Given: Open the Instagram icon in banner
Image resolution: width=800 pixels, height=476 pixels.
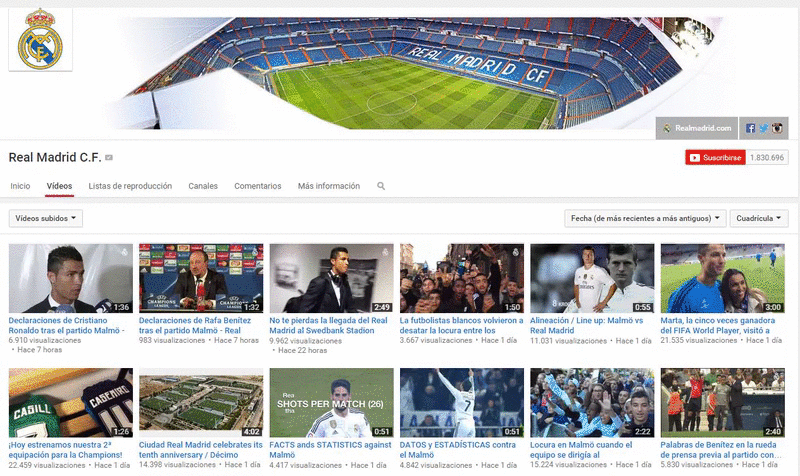Looking at the screenshot, I should [777, 128].
